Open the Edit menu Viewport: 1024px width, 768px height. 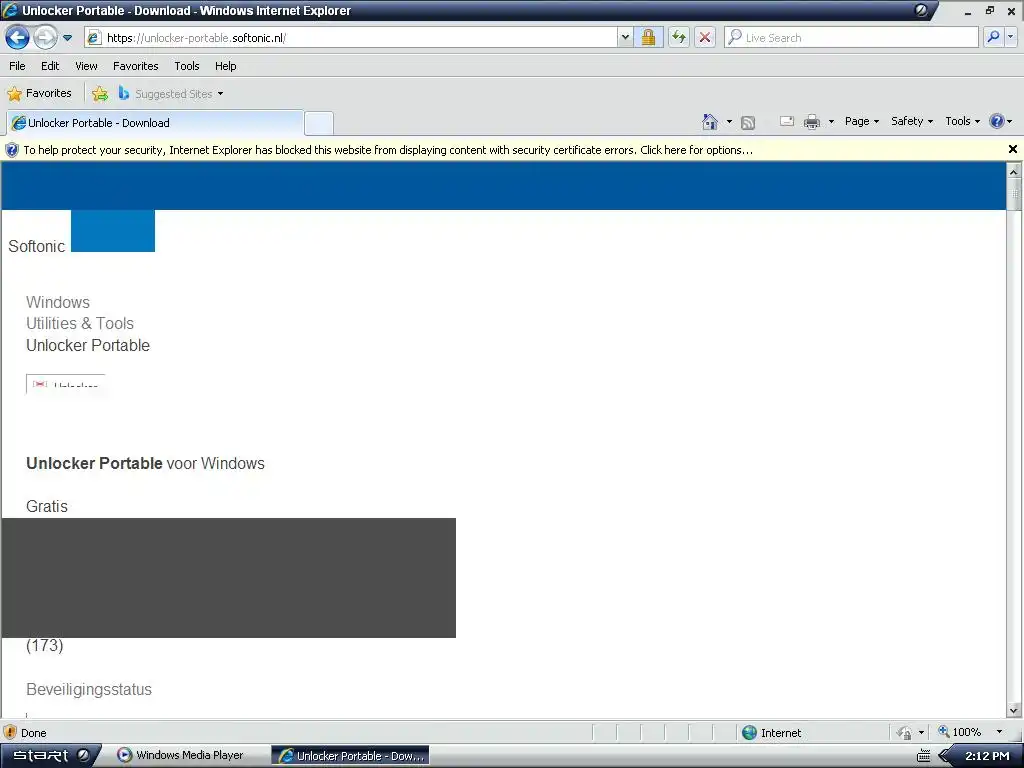pyautogui.click(x=50, y=66)
